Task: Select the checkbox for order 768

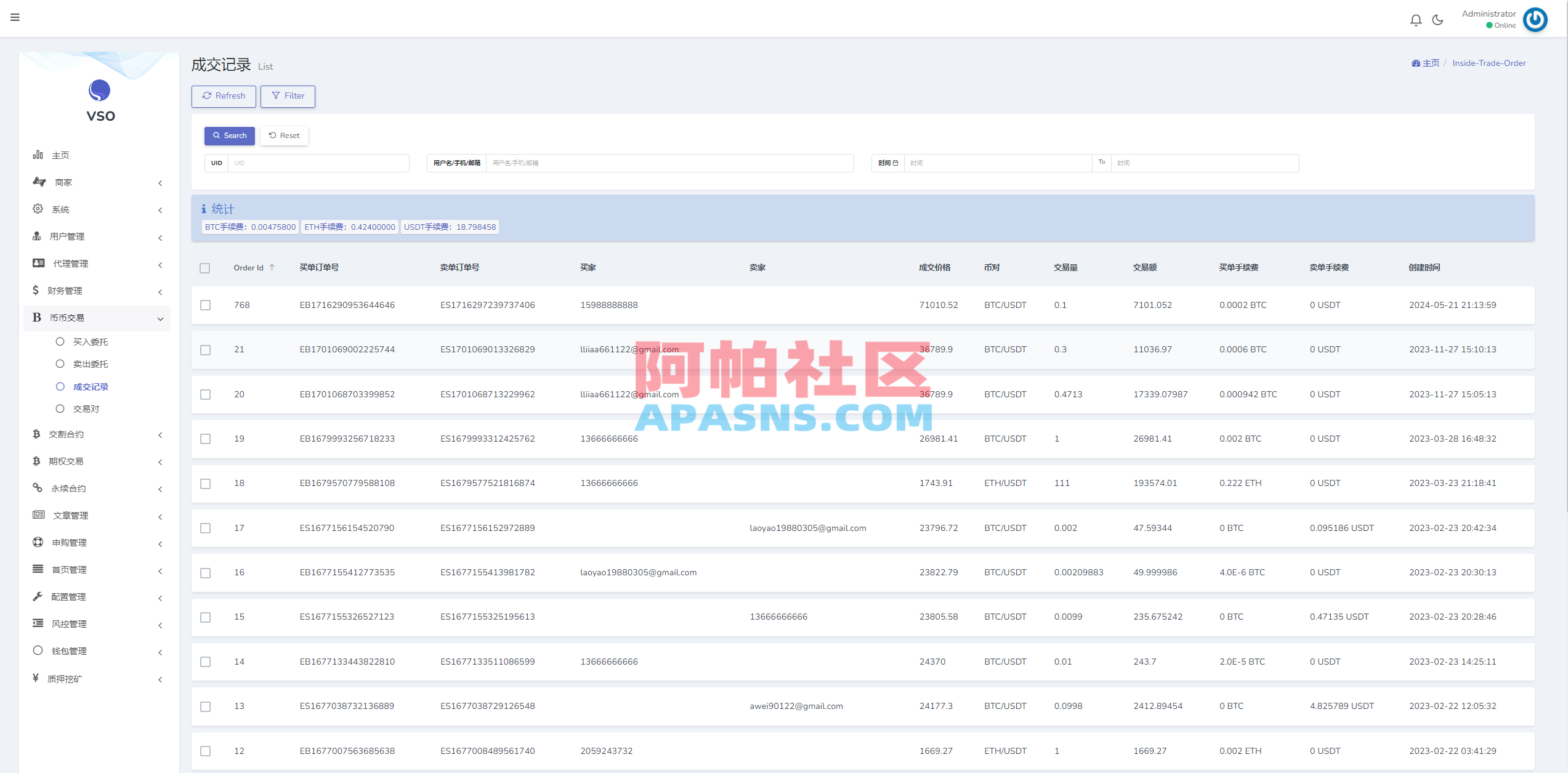Action: (x=206, y=305)
